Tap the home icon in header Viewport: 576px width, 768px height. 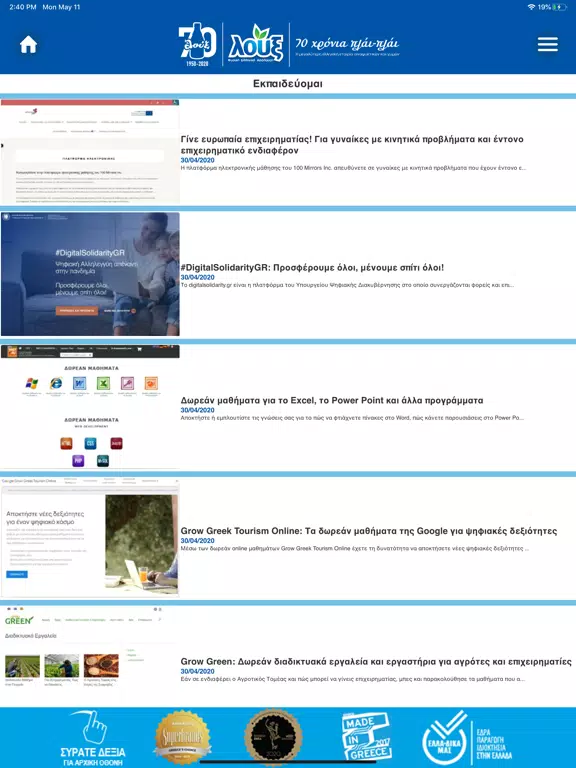pos(28,45)
